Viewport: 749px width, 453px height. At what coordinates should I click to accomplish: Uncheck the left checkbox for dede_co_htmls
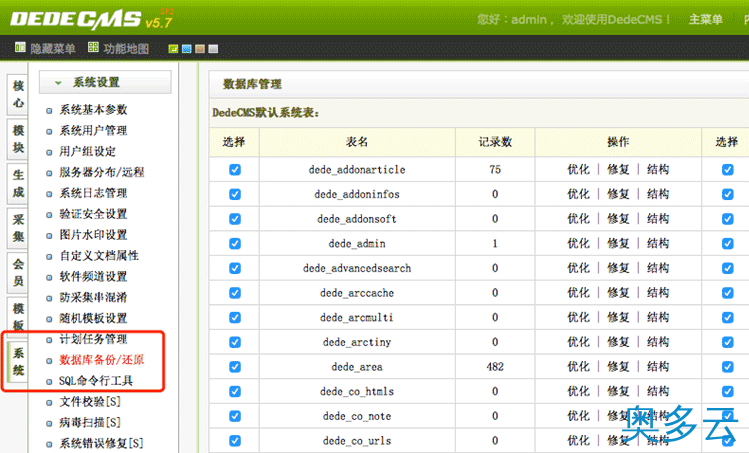point(235,391)
